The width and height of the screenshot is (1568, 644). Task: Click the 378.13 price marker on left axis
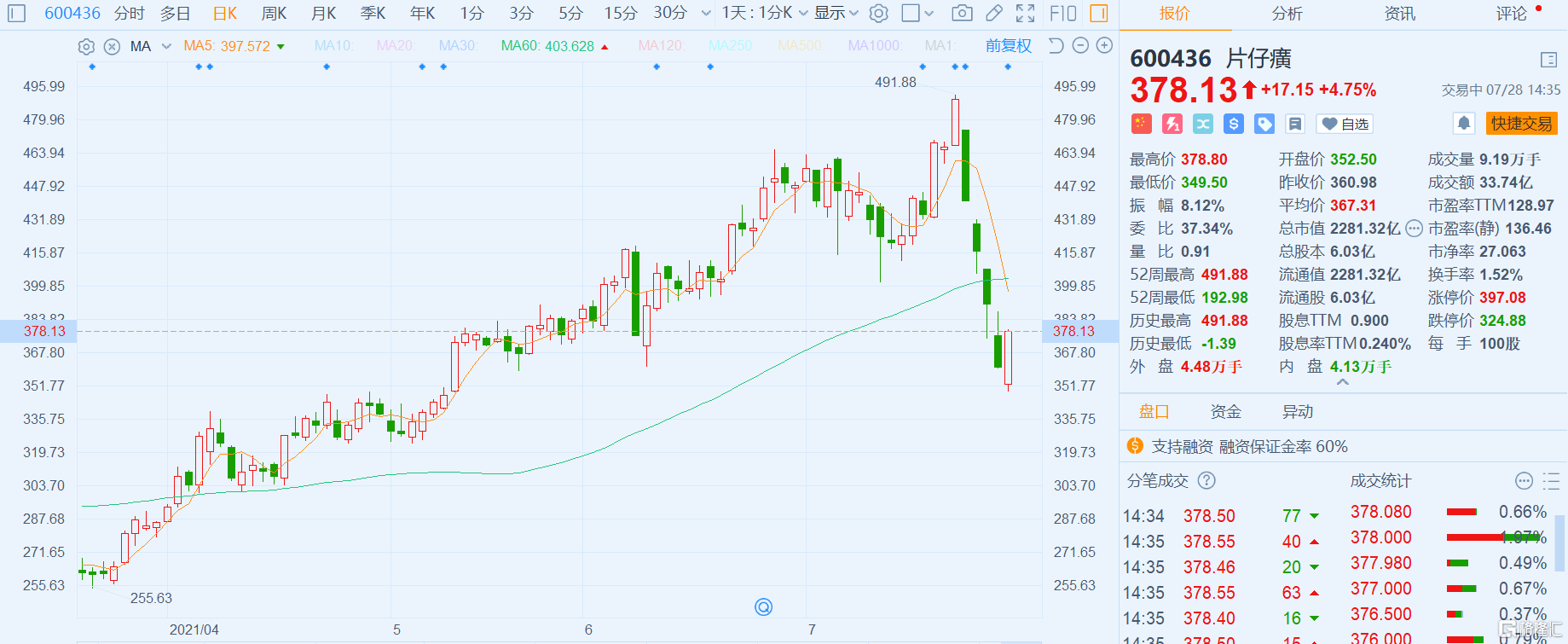(38, 331)
